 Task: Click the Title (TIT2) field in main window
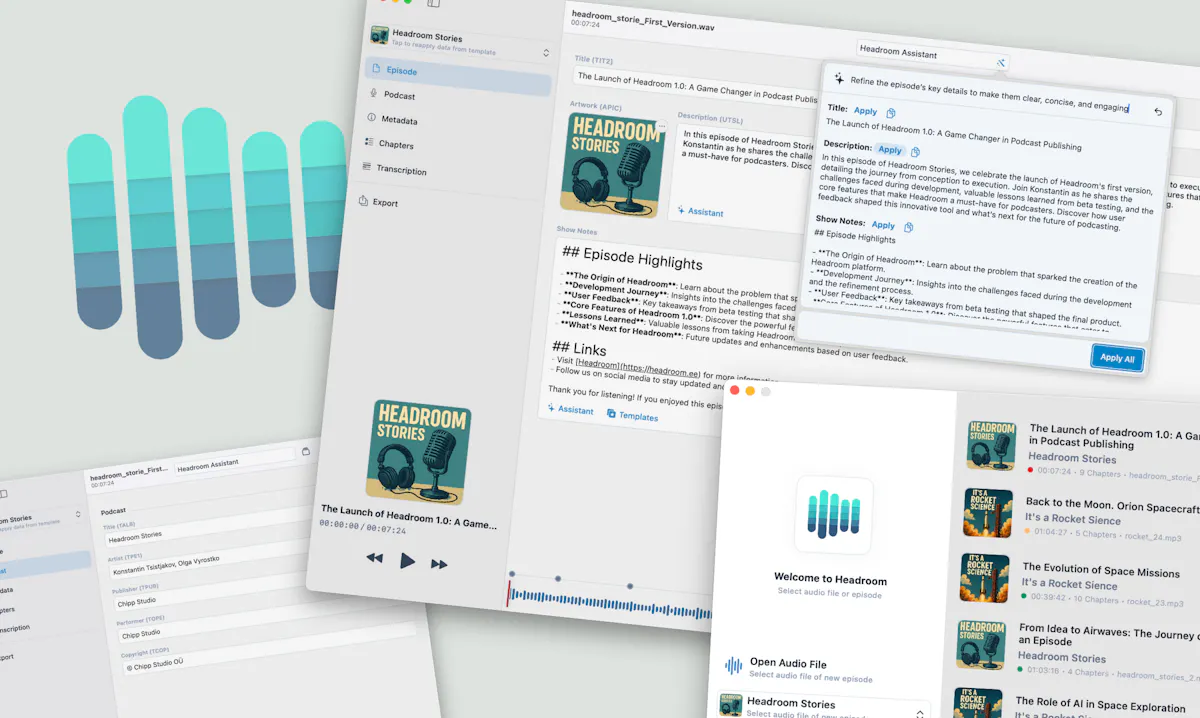click(x=696, y=86)
